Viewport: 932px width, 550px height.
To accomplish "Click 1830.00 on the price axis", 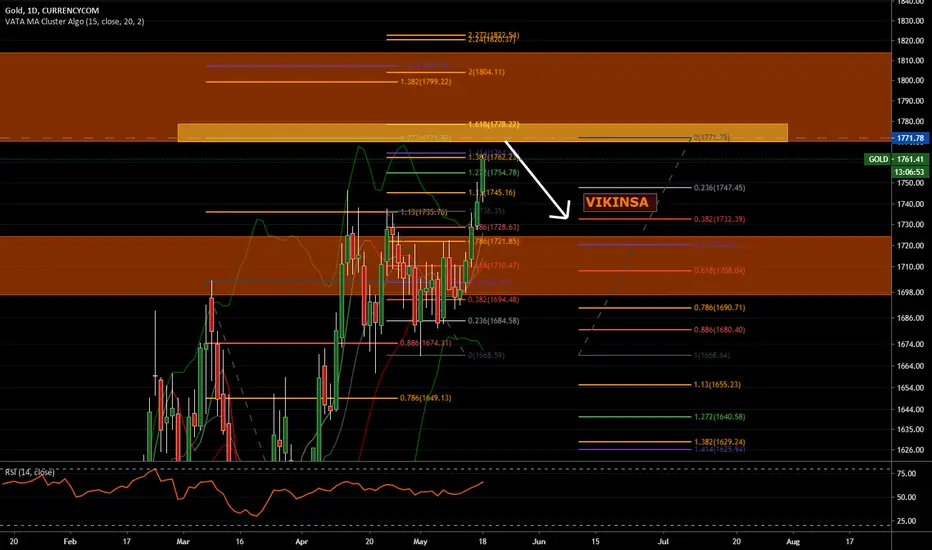I will coord(911,21).
